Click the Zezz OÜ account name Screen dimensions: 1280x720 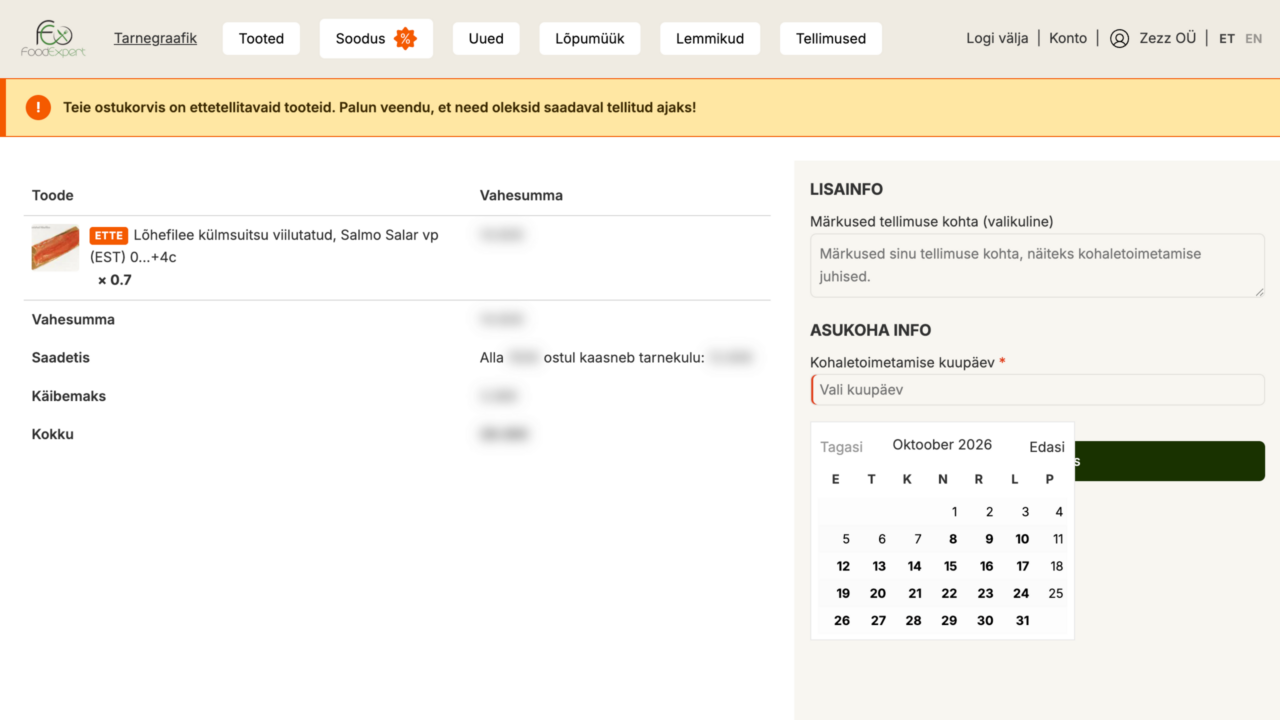pyautogui.click(x=1168, y=38)
